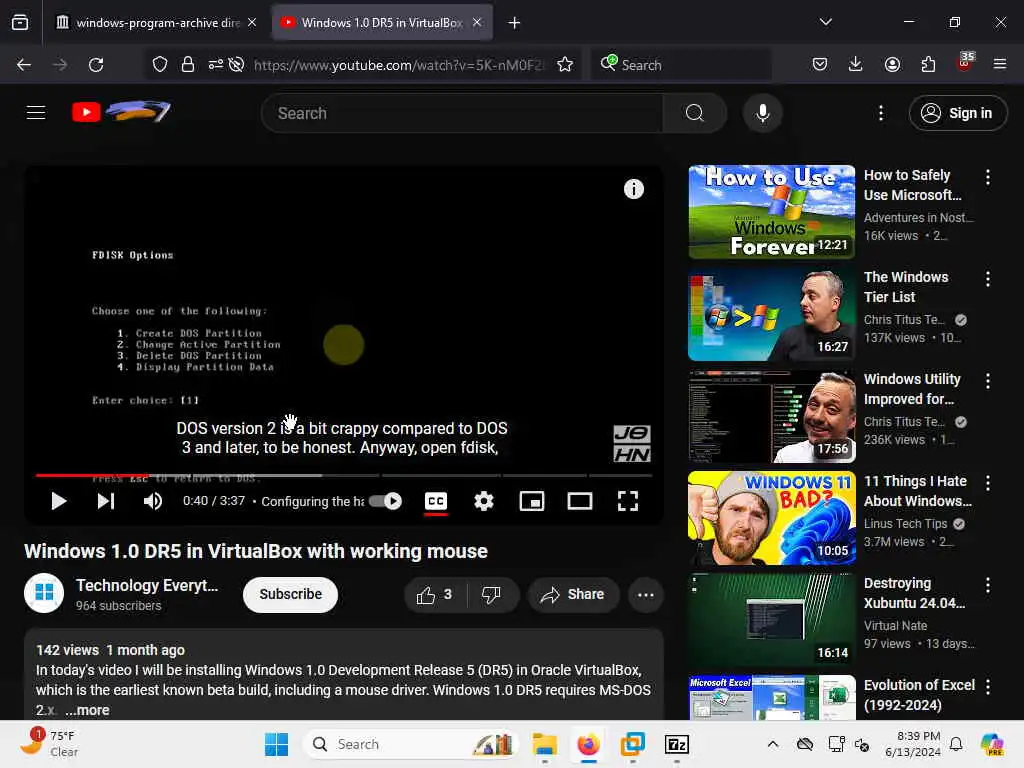1024x768 pixels.
Task: Like this video
Action: pyautogui.click(x=435, y=595)
